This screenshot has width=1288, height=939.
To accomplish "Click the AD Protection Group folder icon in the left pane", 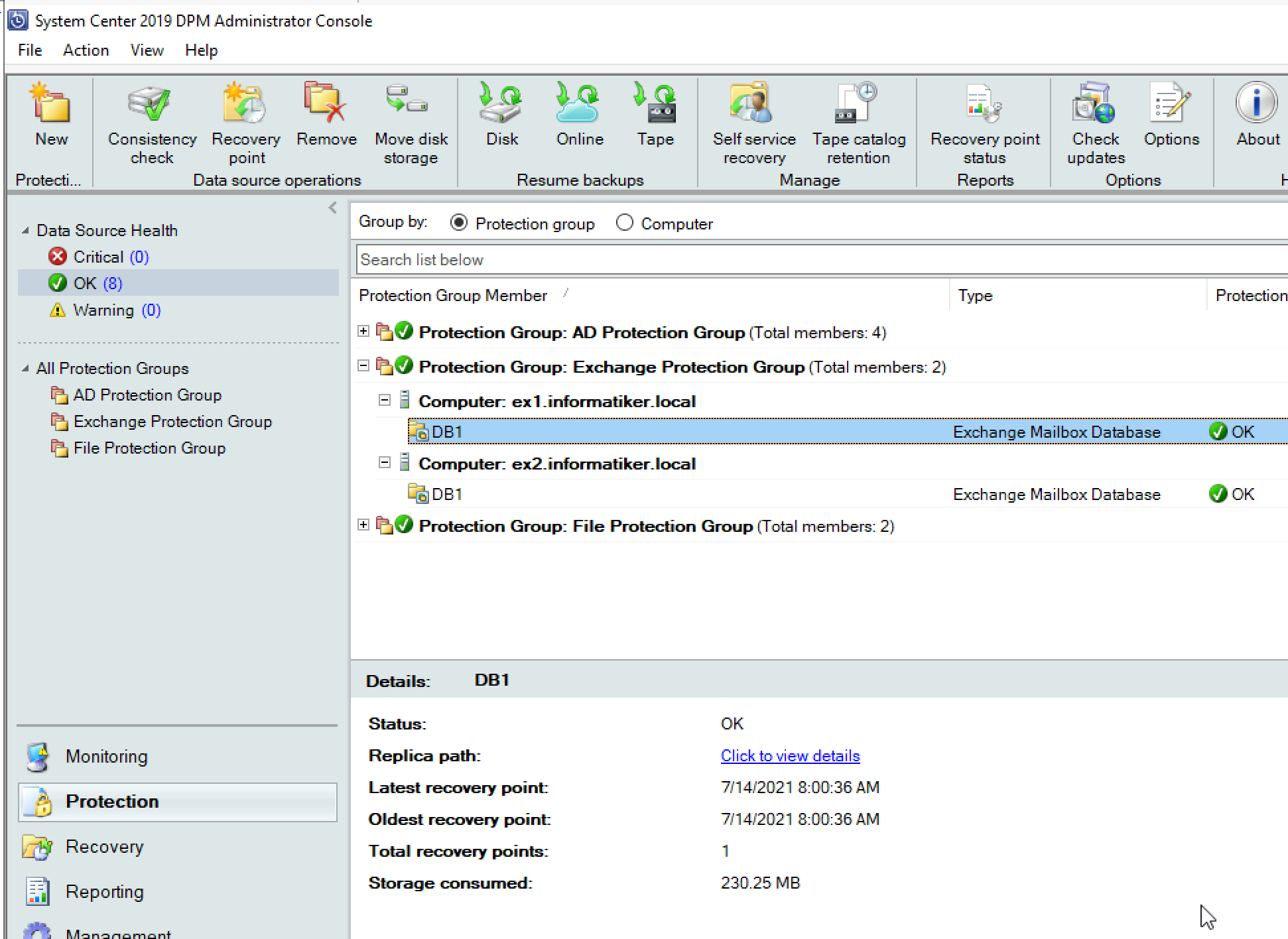I will [x=60, y=395].
